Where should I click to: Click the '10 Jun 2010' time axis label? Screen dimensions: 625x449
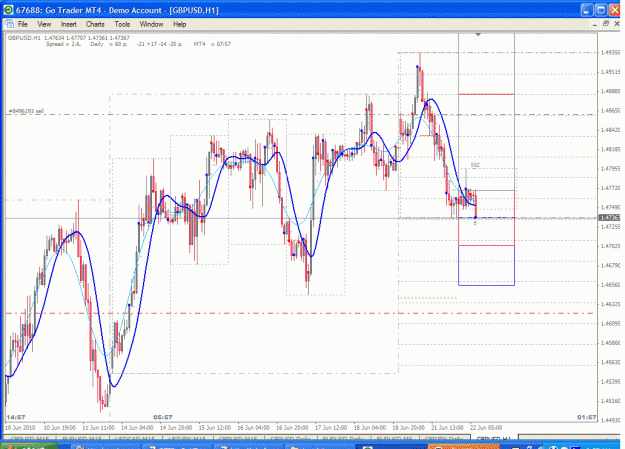20,427
